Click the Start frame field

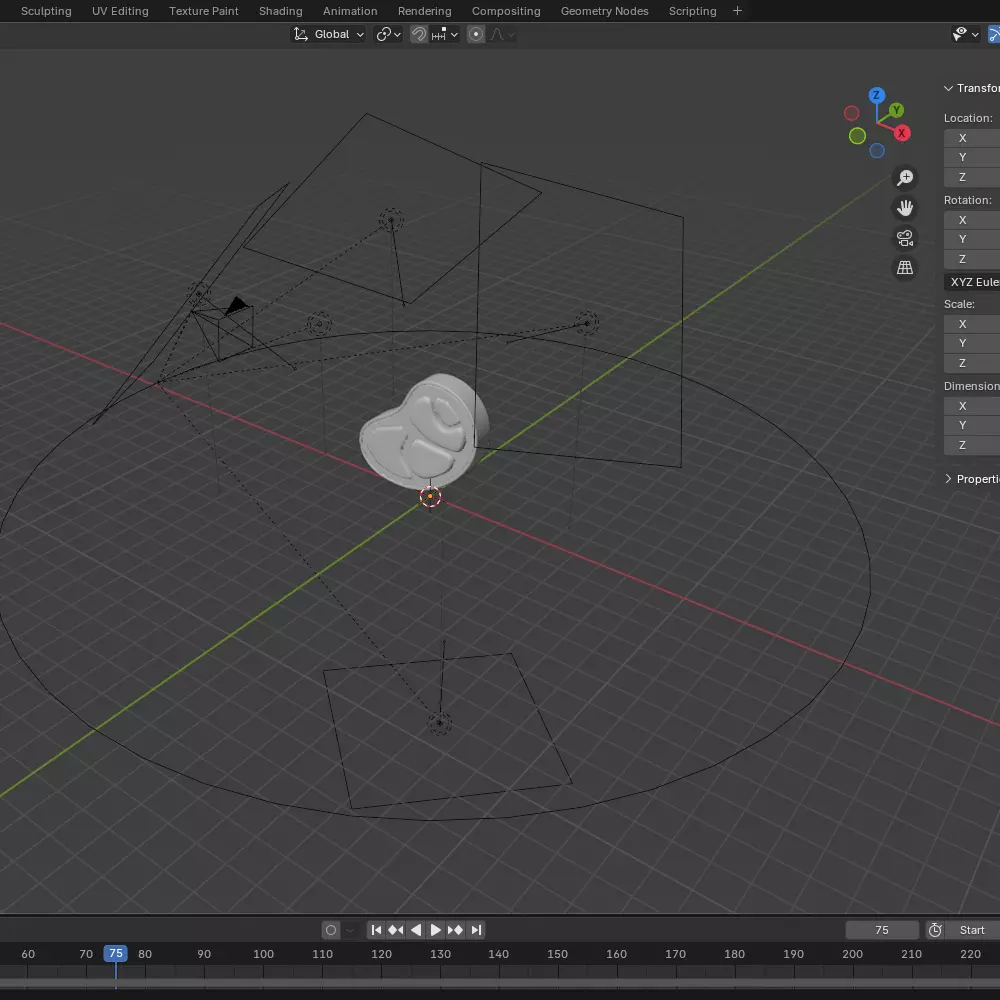(972, 930)
